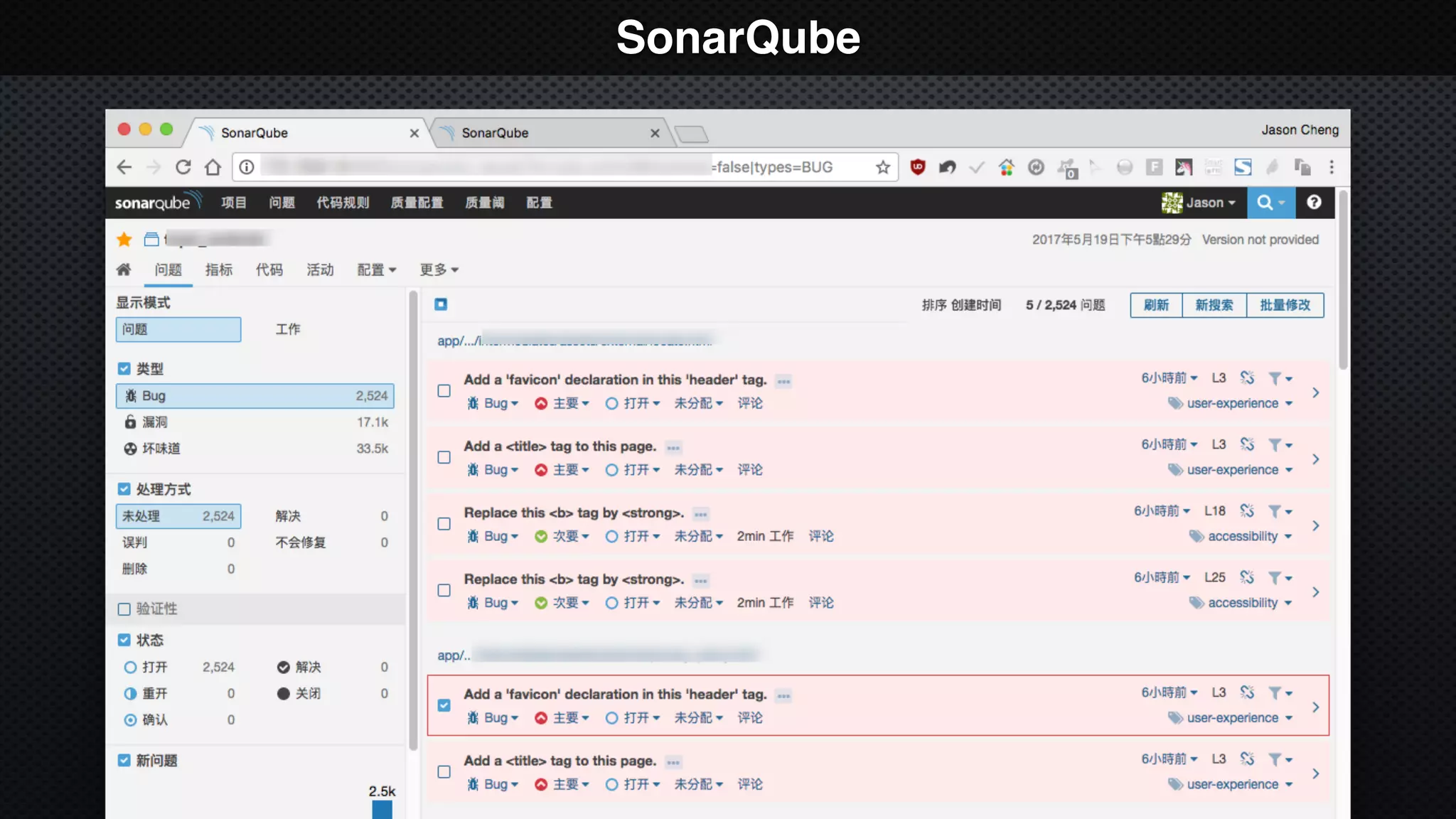This screenshot has width=1456, height=819.
Task: Click the new tab button
Action: point(691,134)
